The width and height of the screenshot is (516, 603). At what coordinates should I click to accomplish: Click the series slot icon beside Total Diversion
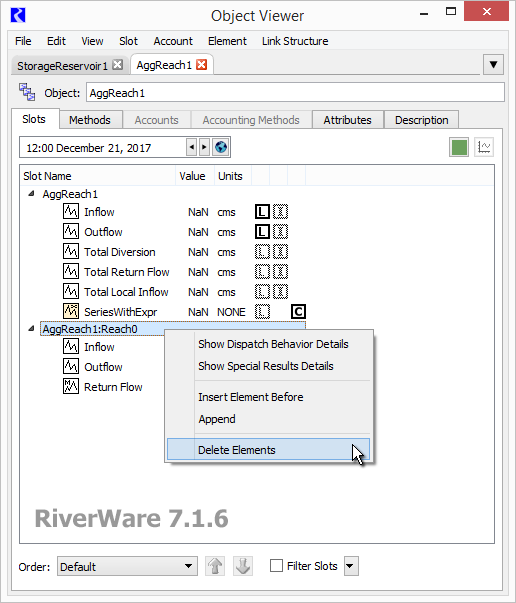tap(71, 252)
